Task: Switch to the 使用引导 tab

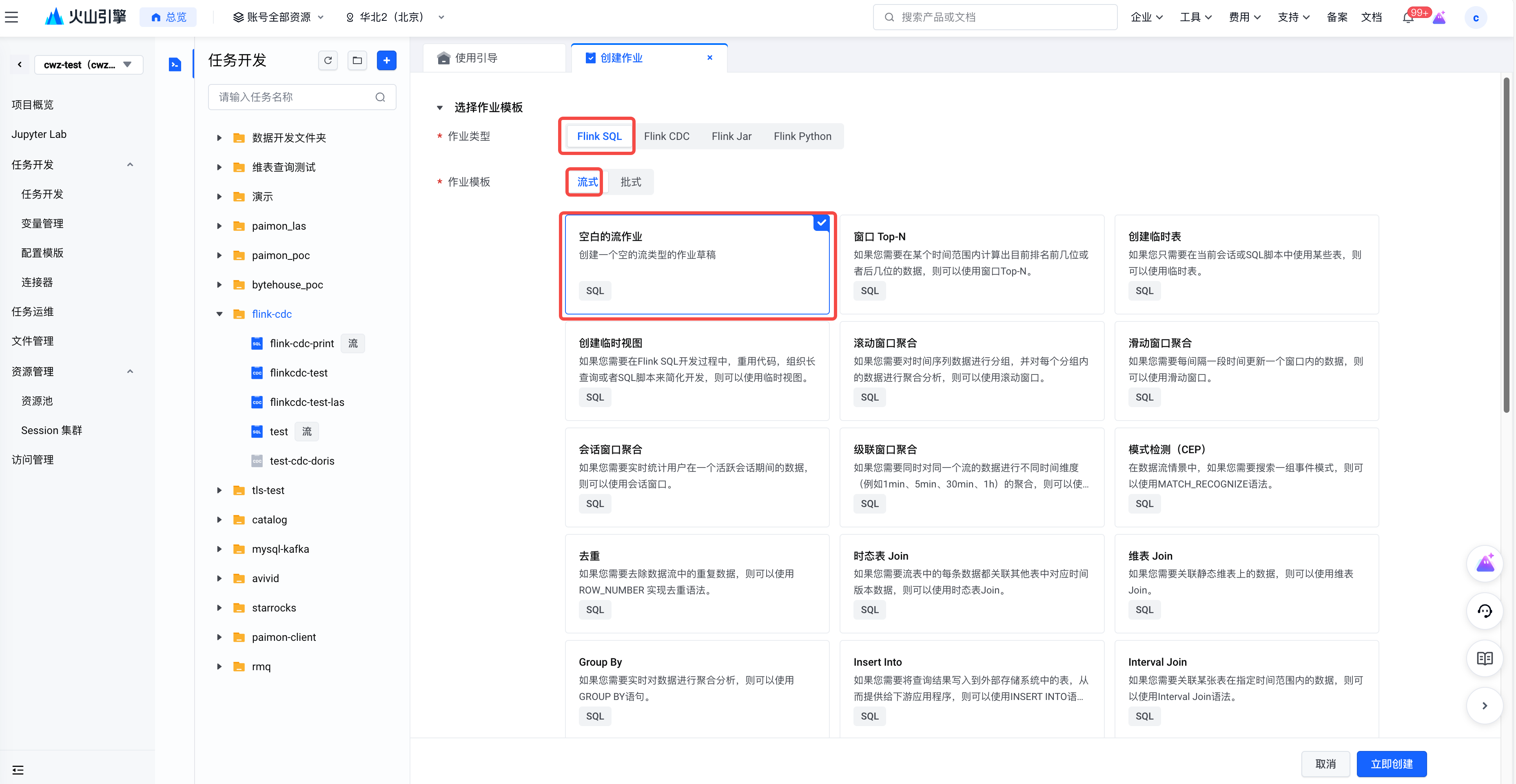Action: 476,58
